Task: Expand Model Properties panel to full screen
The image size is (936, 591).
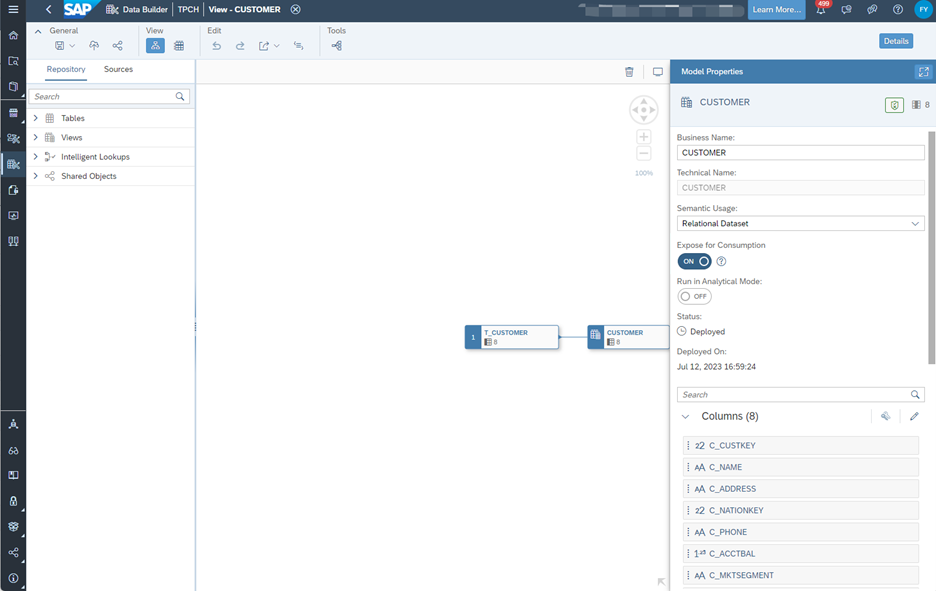Action: coord(922,72)
